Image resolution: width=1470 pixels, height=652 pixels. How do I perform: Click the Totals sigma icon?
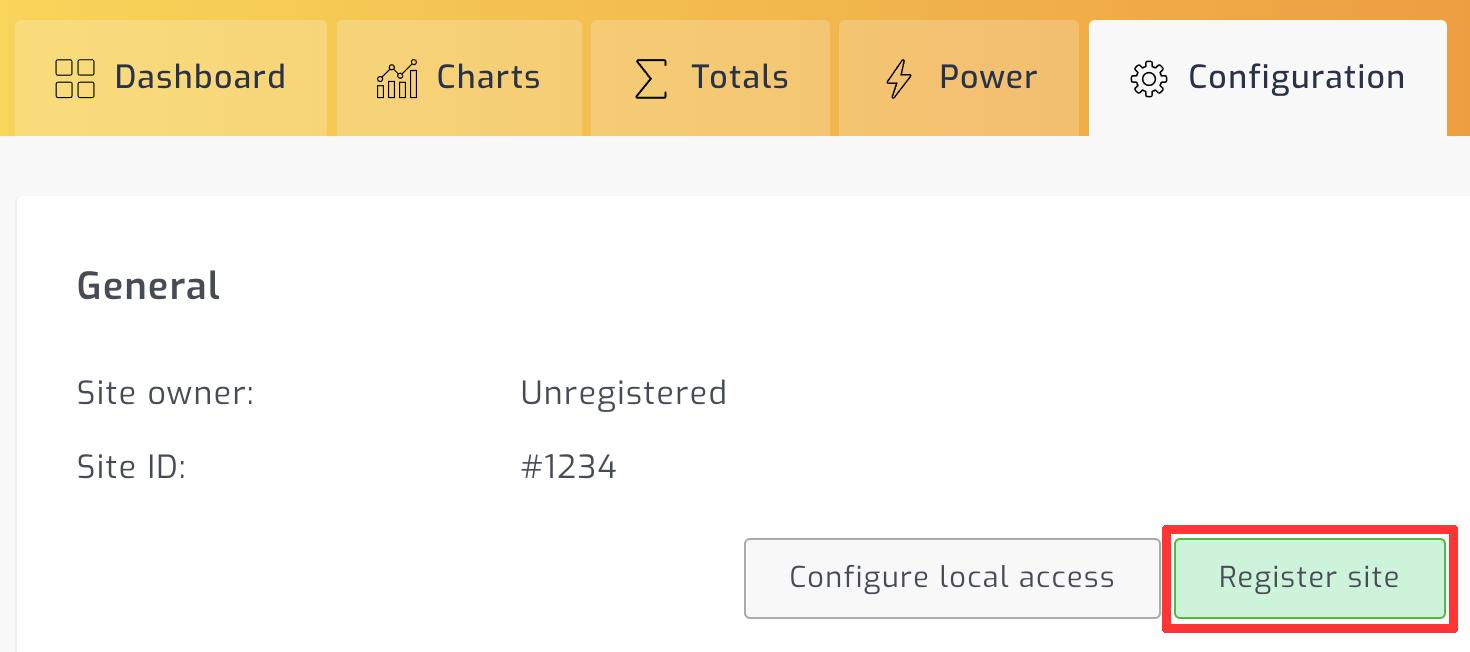651,78
